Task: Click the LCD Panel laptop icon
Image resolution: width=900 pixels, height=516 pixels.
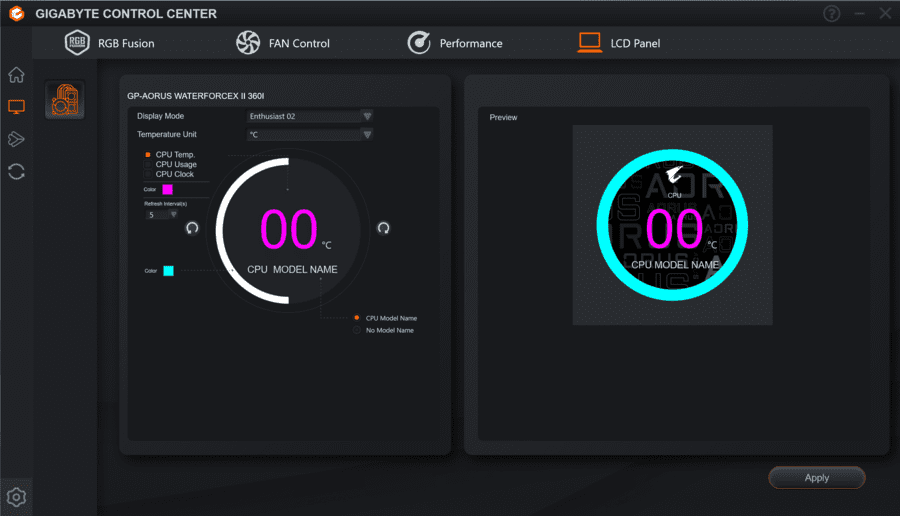Action: (589, 42)
